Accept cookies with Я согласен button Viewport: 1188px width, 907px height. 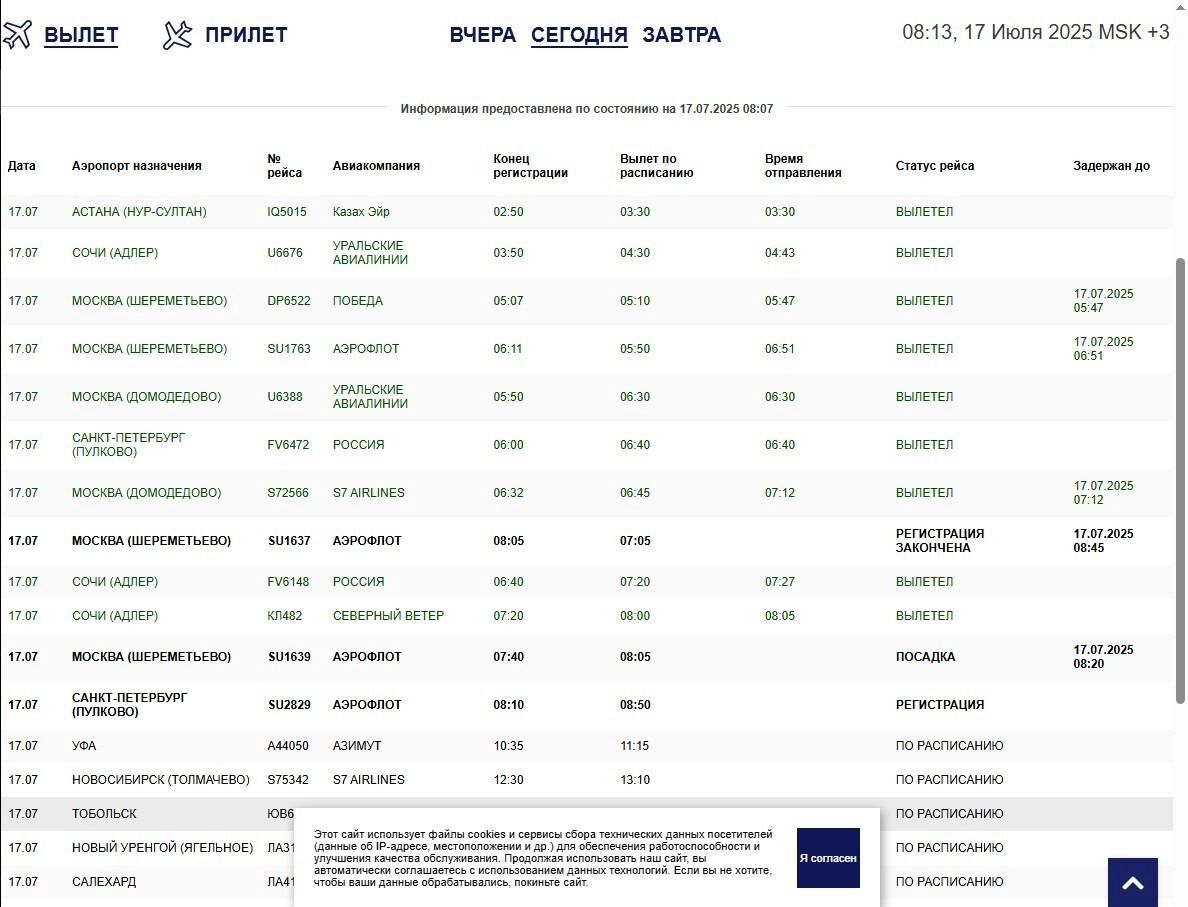click(x=827, y=858)
